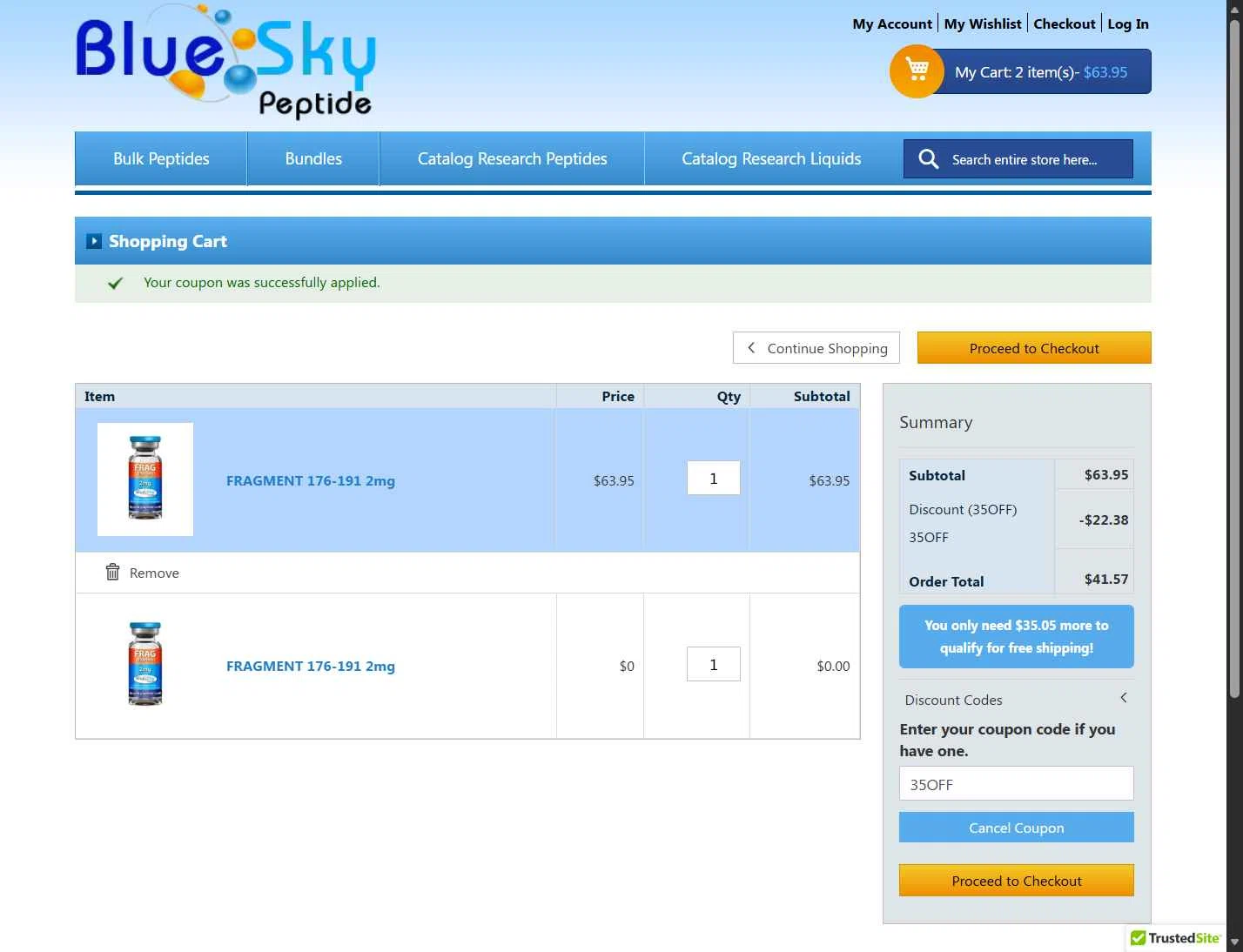Click the Discount Codes heading
The height and width of the screenshot is (952, 1243).
click(953, 700)
